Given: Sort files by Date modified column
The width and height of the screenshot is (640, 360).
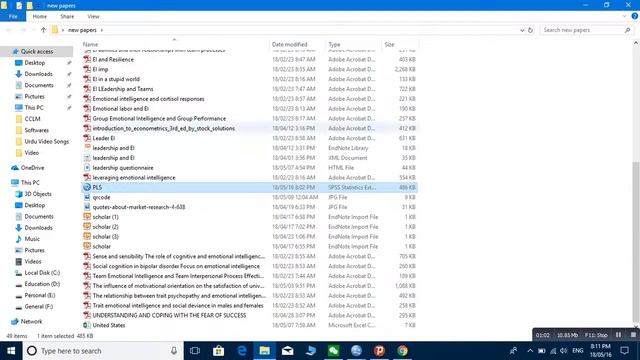Looking at the screenshot, I should pos(289,44).
